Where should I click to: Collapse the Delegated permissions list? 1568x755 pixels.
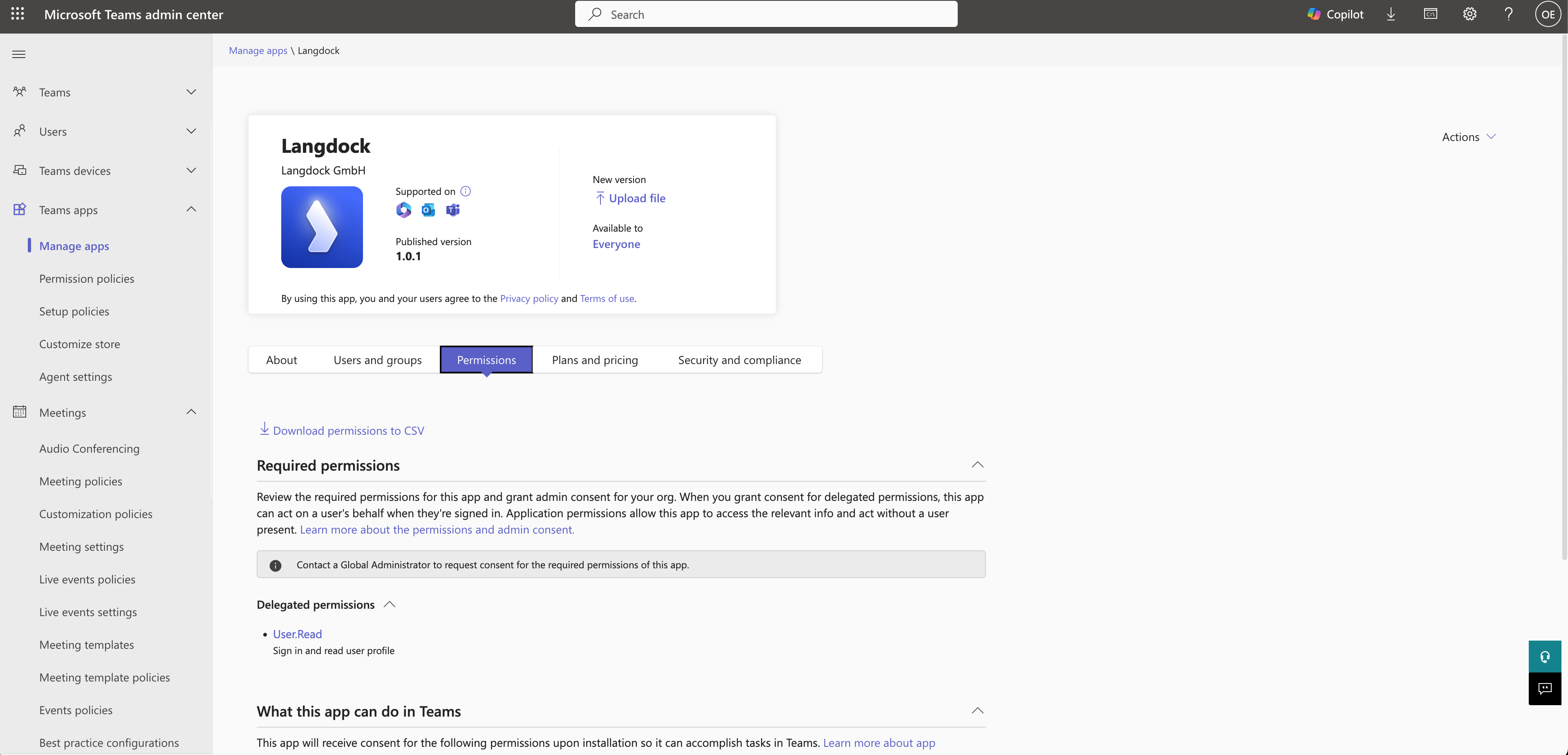tap(390, 604)
